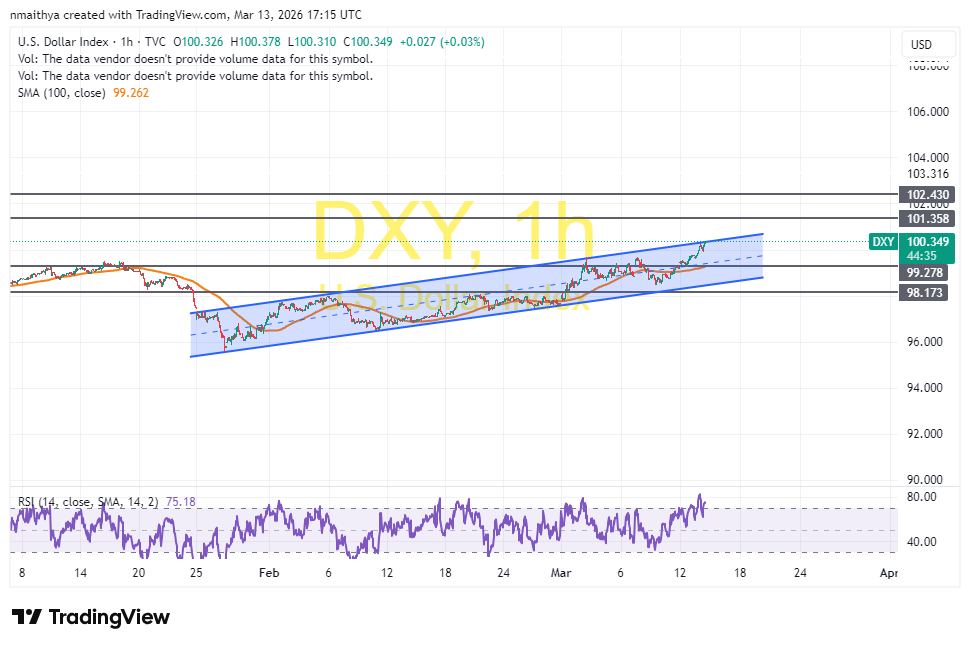Click the RSI (14, close, SMA, 14, 2) legend
970x647 pixels.
click(x=88, y=502)
